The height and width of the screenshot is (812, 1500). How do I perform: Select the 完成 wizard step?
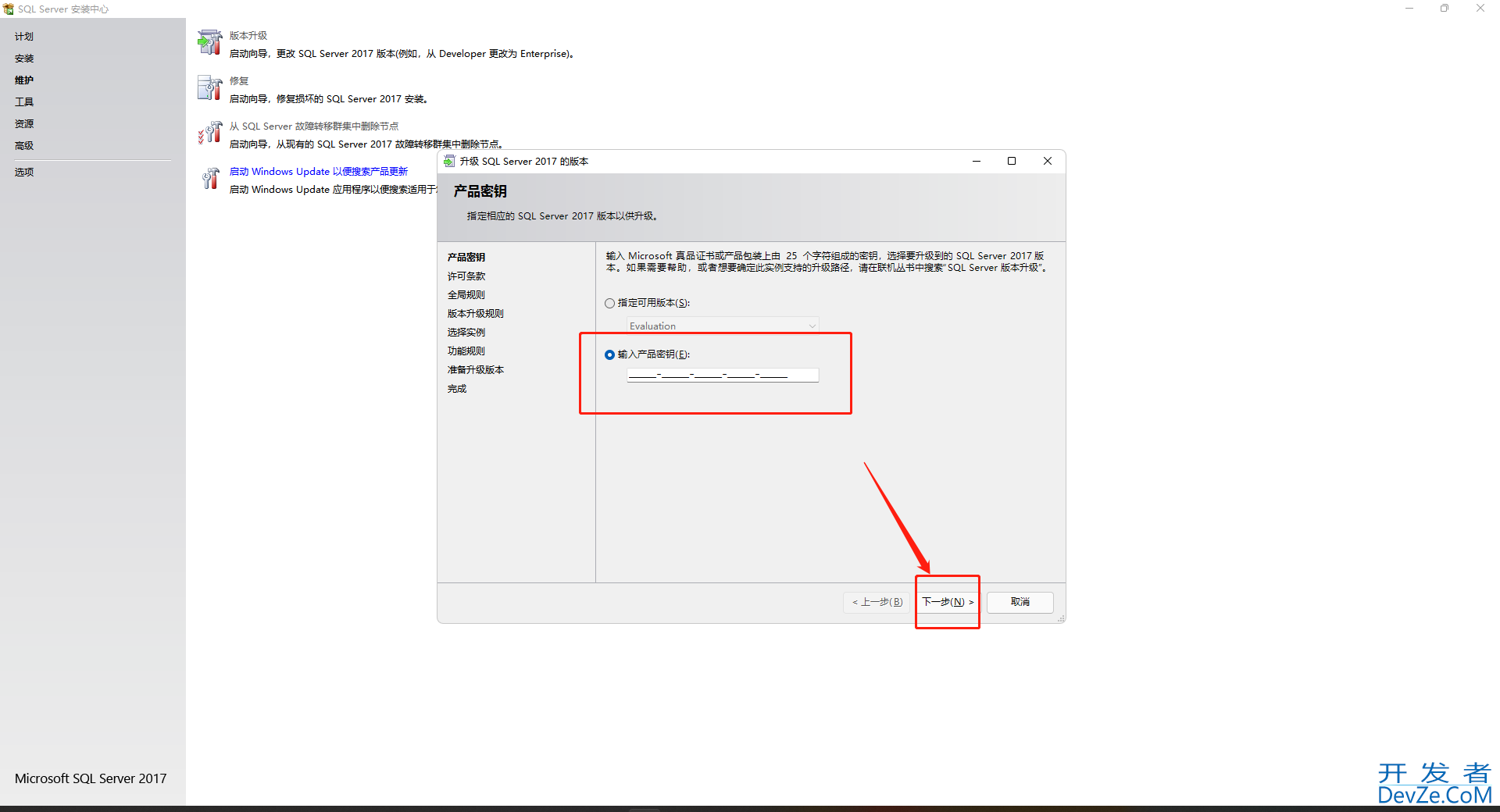pyautogui.click(x=457, y=389)
